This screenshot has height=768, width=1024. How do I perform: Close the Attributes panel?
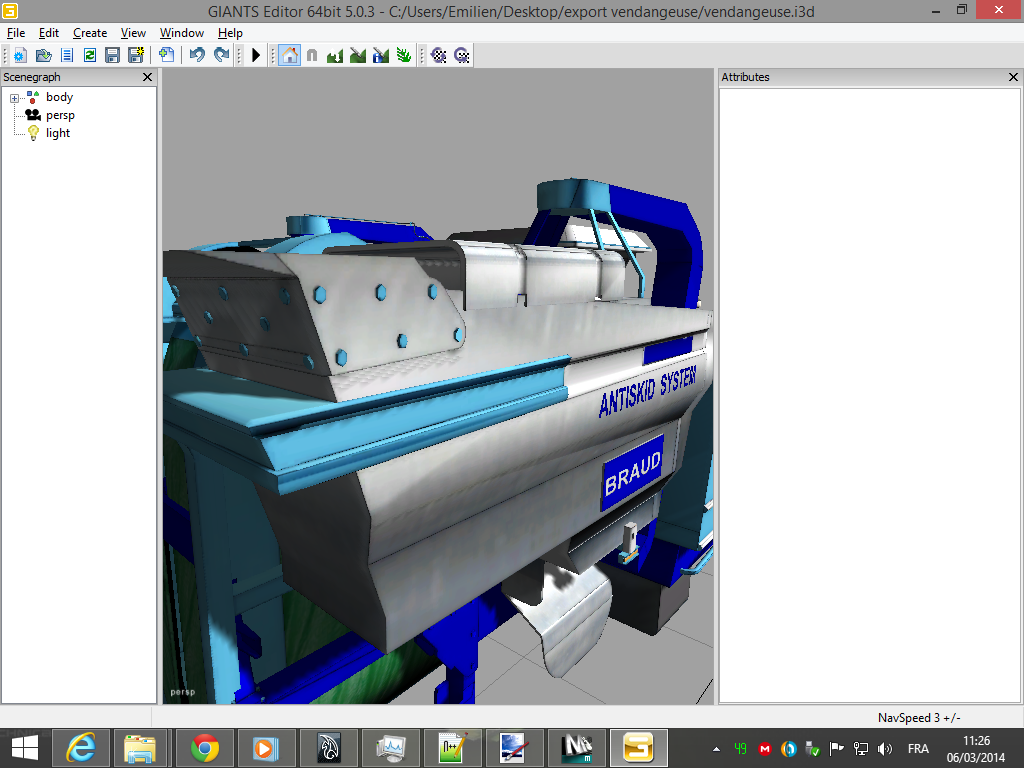click(1013, 77)
